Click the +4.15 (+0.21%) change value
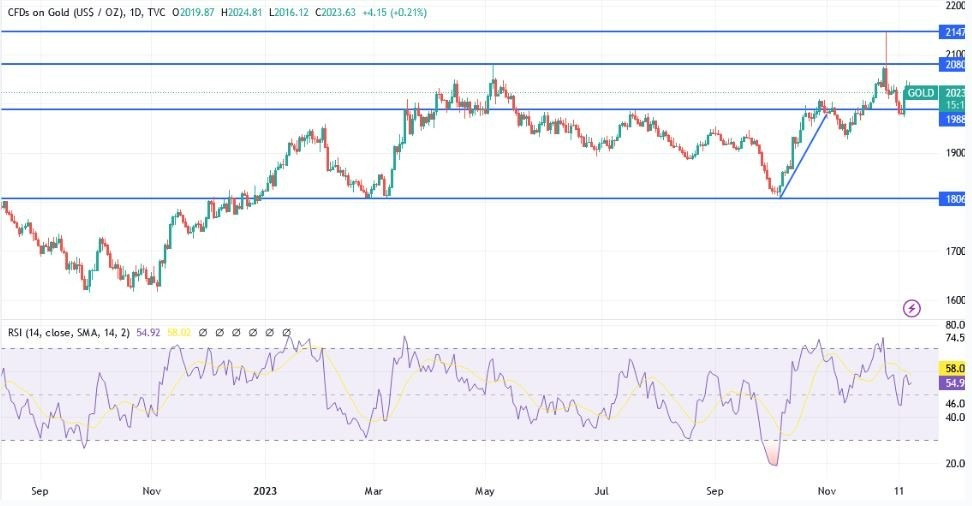Screen dimensions: 972x506 pyautogui.click(x=394, y=12)
